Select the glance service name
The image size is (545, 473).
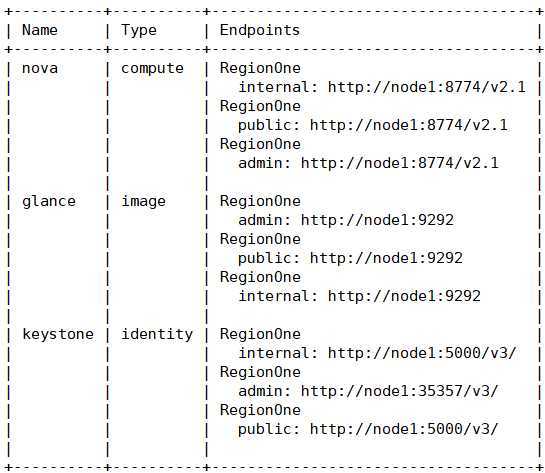(49, 202)
